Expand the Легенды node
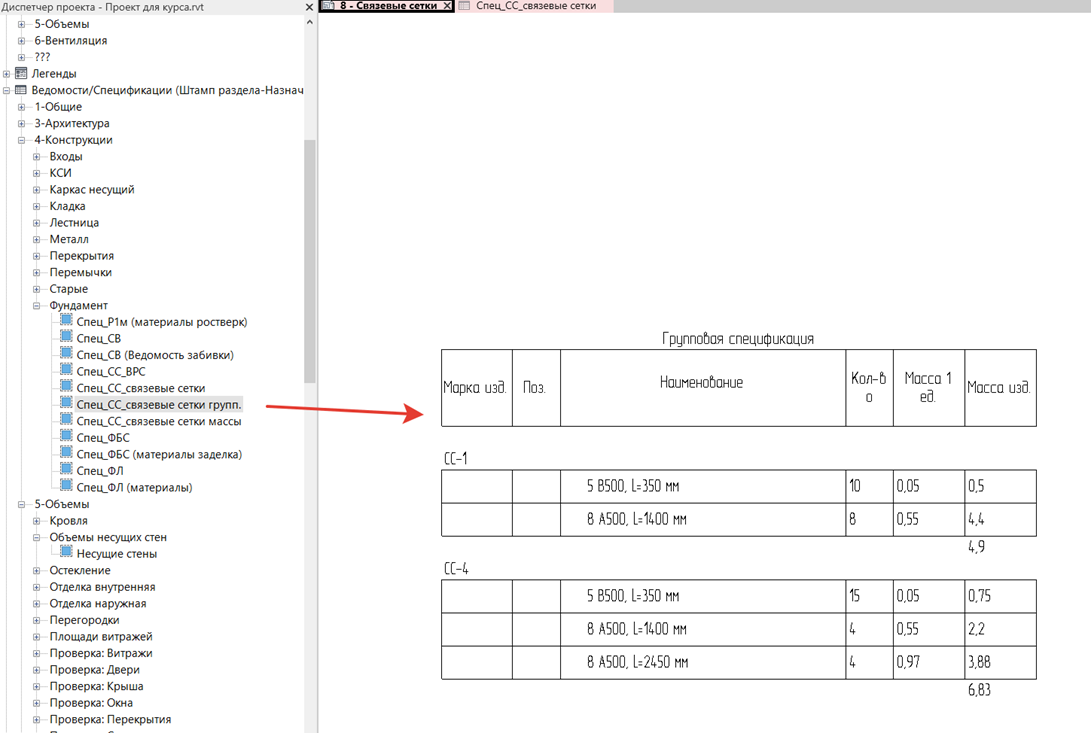Screen dimensions: 1091x733 click(6, 73)
